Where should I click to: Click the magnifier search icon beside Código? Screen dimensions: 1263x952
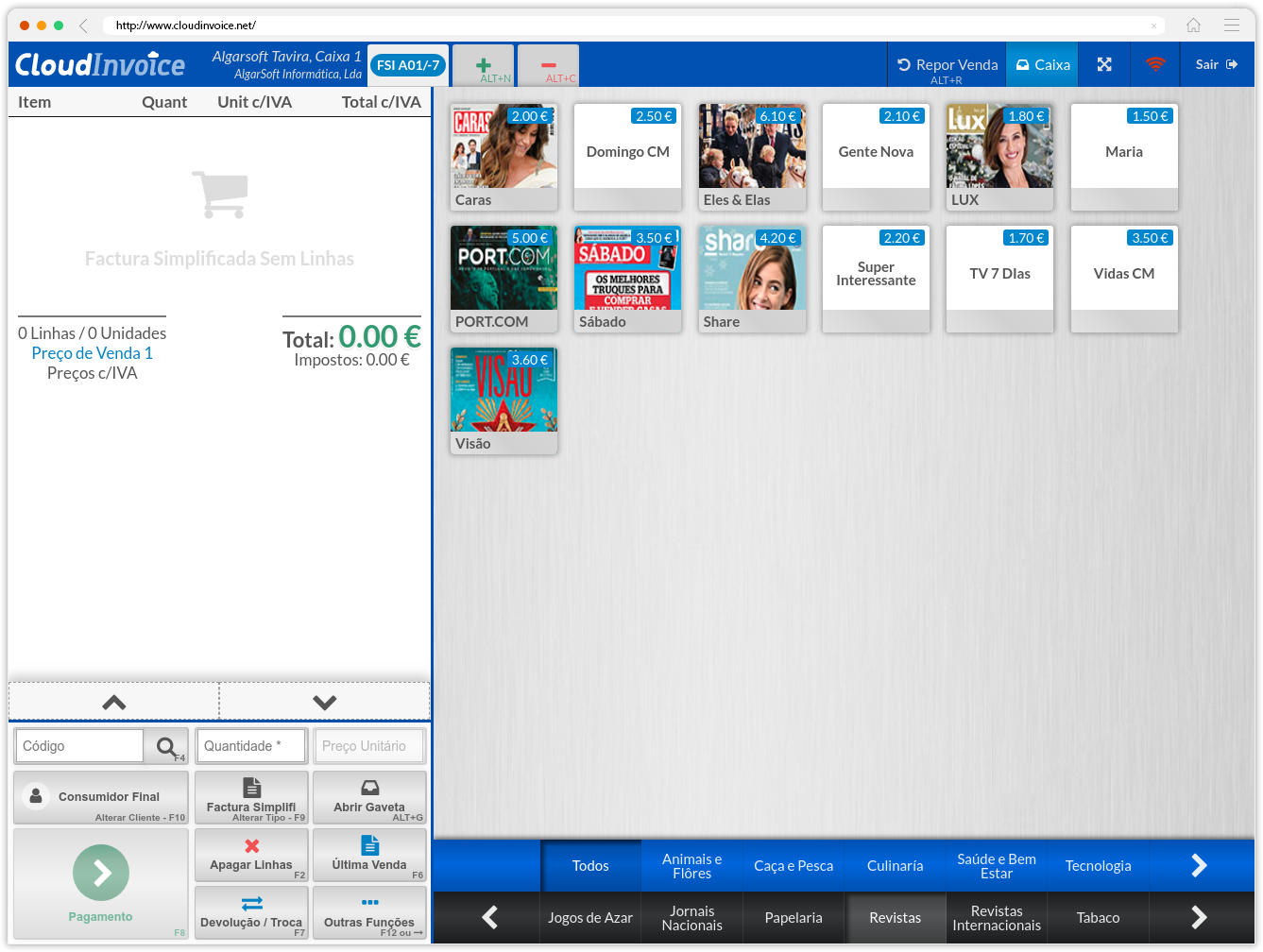point(166,746)
